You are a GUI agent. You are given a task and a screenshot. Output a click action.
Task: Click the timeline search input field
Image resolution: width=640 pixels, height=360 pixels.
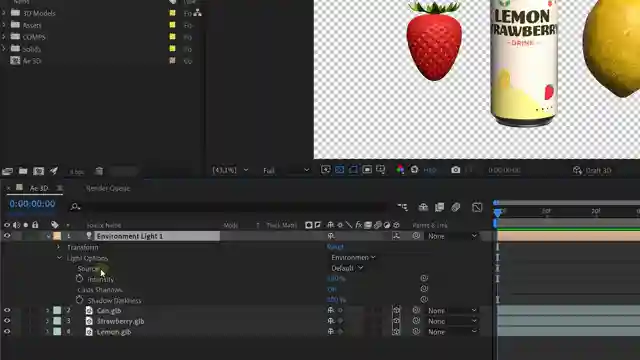point(235,207)
